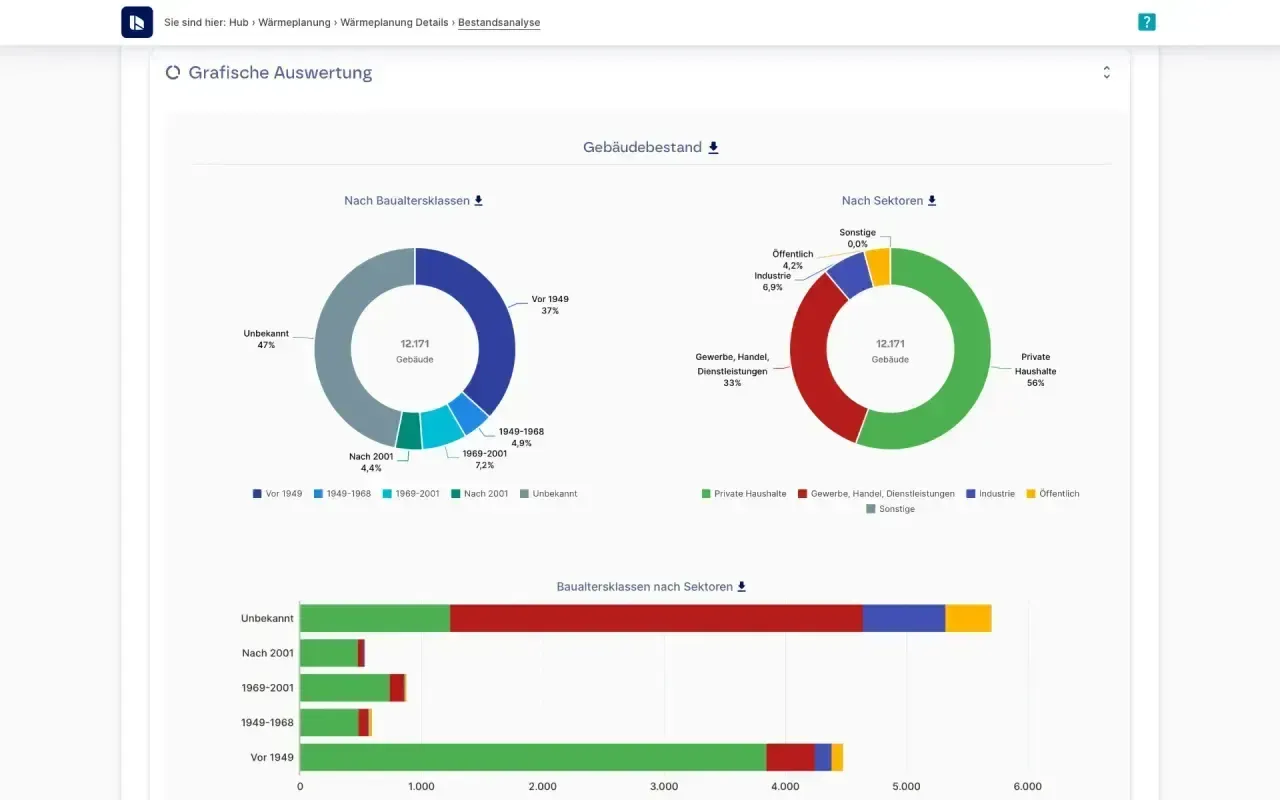Click yellow segment of Unbekannt bar
This screenshot has height=800, width=1280.
pyautogui.click(x=968, y=618)
